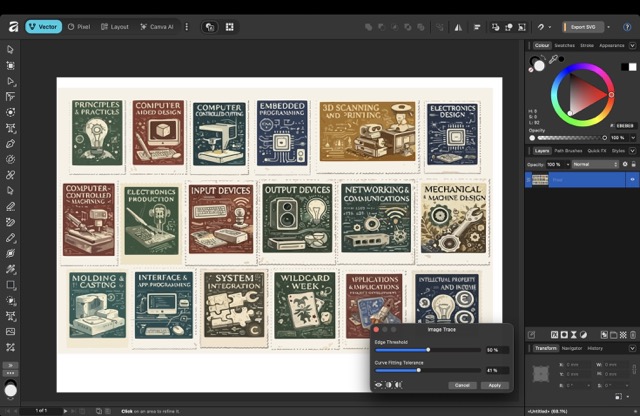Screen dimensions: 640x416
Task: Select the image layer thumbnail row
Action: point(580,180)
